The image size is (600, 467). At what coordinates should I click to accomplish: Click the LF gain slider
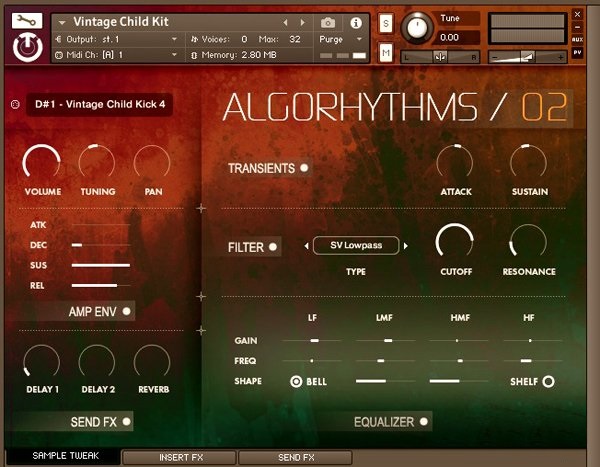(311, 340)
